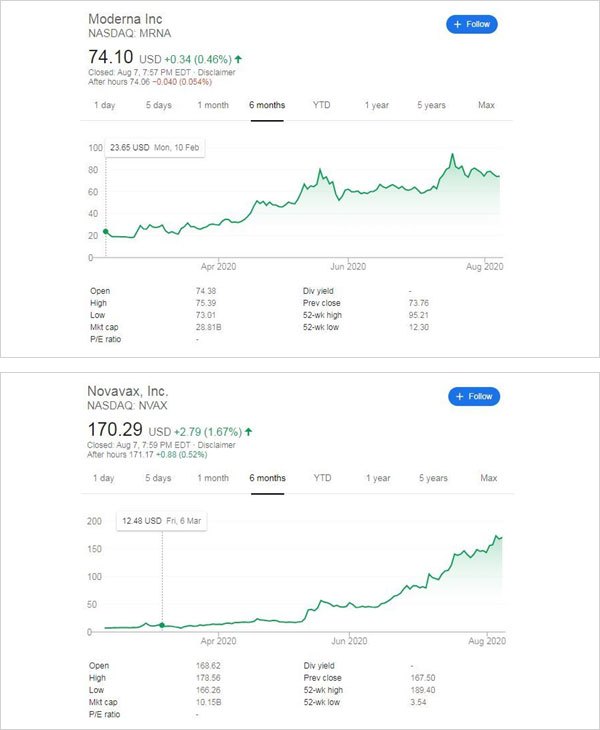Viewport: 600px width, 730px height.
Task: Select 1 day range on Moderna chart
Action: pyautogui.click(x=104, y=105)
